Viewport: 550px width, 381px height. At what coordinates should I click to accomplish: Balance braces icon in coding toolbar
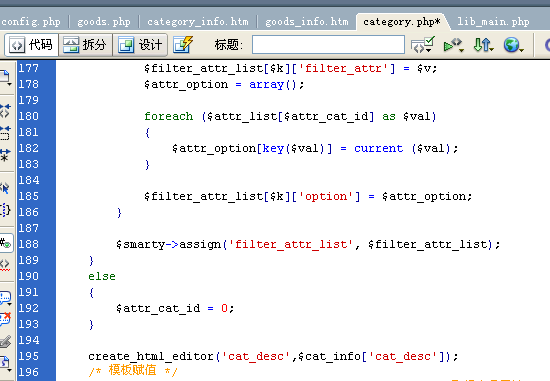click(6, 210)
